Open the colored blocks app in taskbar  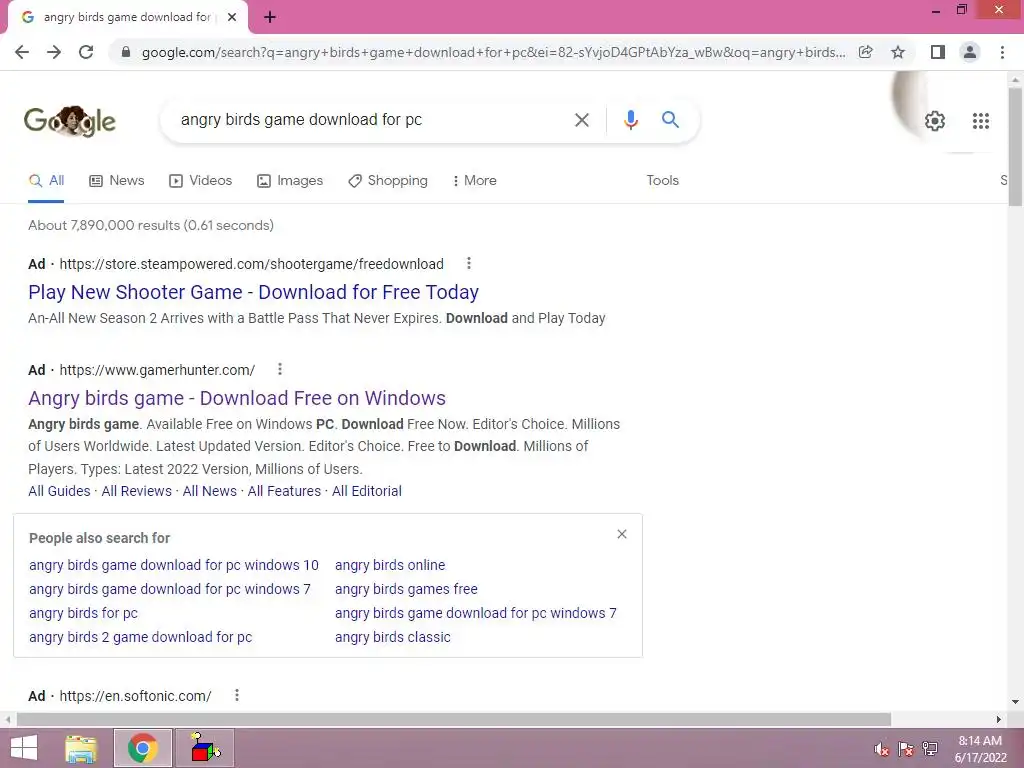pos(205,748)
